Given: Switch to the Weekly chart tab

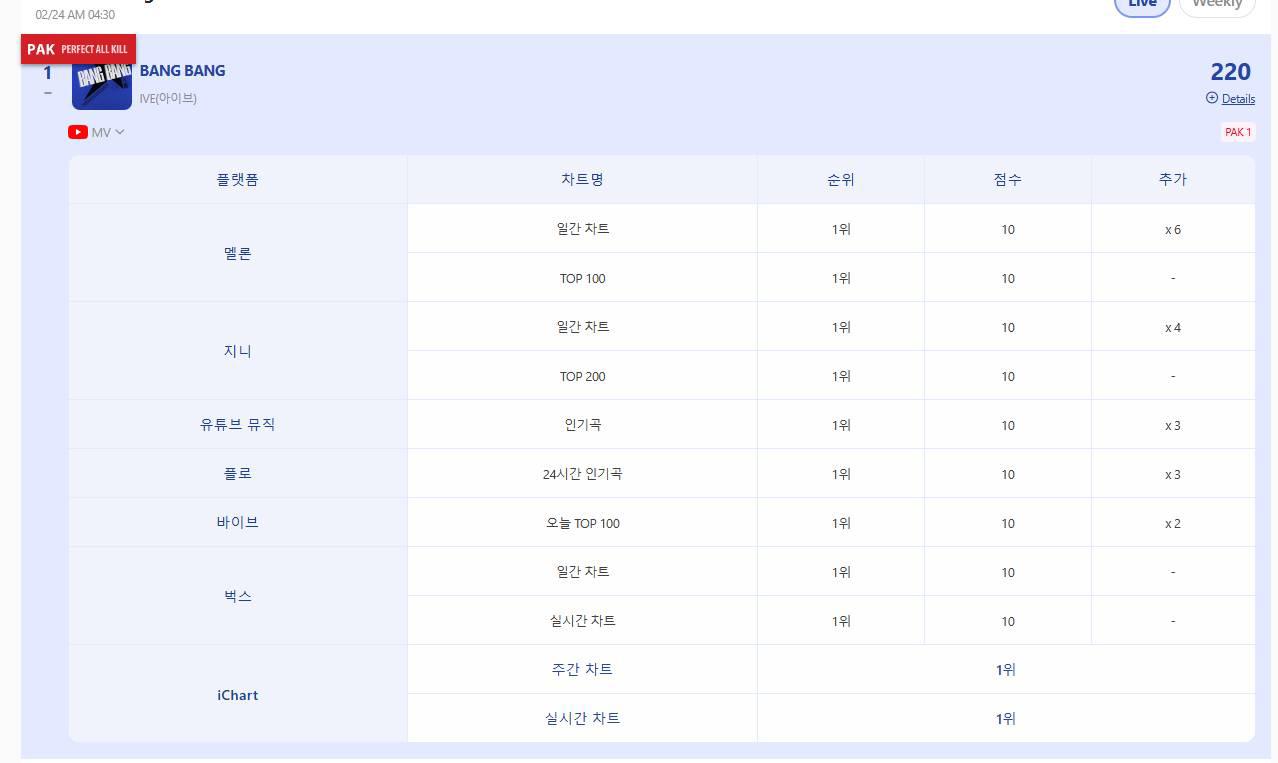Looking at the screenshot, I should [x=1217, y=5].
